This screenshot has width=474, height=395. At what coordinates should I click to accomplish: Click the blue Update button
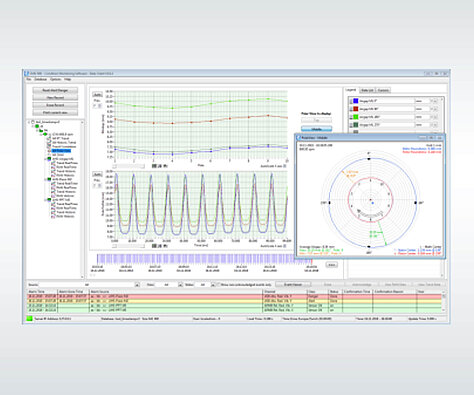(316, 129)
